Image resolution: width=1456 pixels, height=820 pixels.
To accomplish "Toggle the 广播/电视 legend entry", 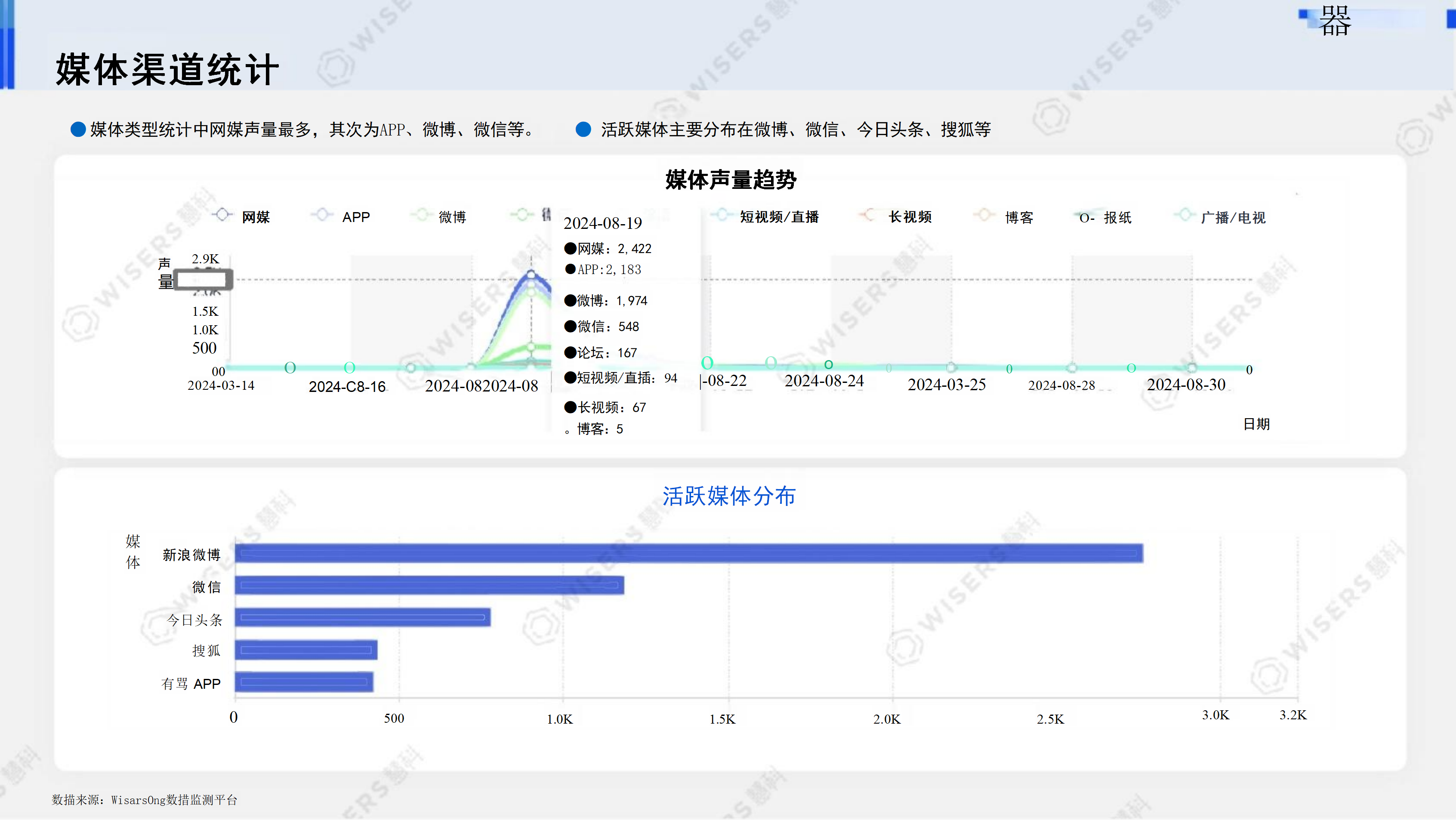I will point(1220,216).
